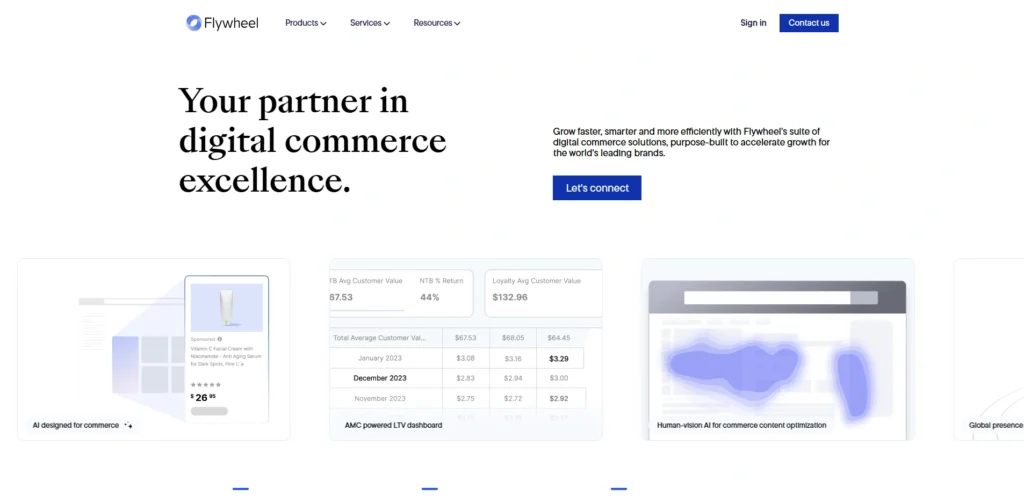Select the January 2023 row label
1024x504 pixels.
point(379,358)
